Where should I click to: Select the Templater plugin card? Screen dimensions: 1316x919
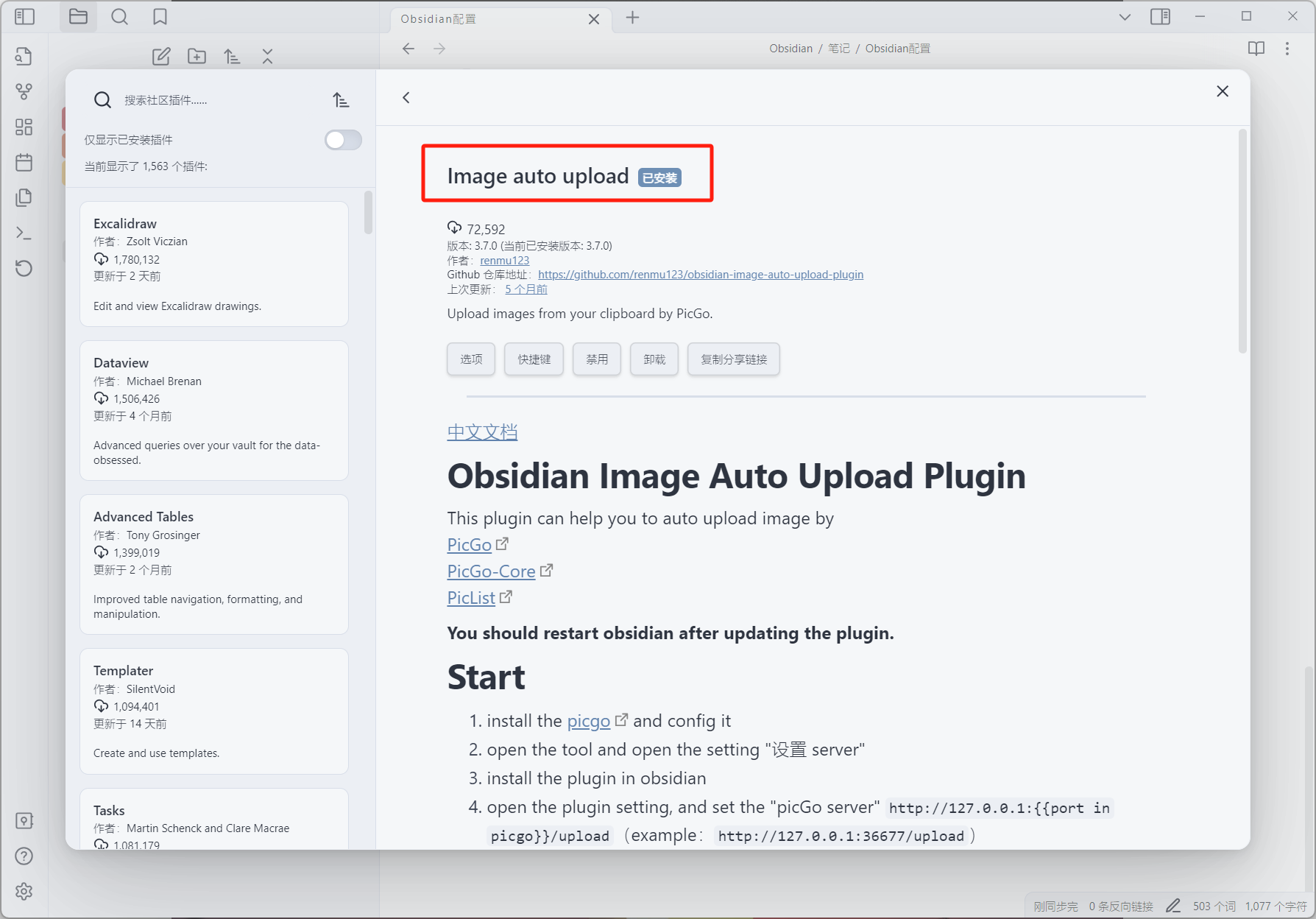pyautogui.click(x=214, y=711)
